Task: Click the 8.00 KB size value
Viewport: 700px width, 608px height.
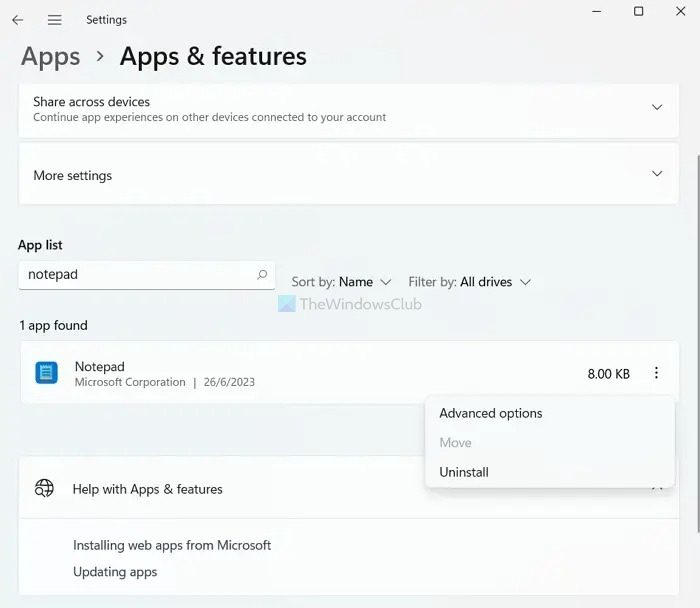Action: [x=608, y=374]
